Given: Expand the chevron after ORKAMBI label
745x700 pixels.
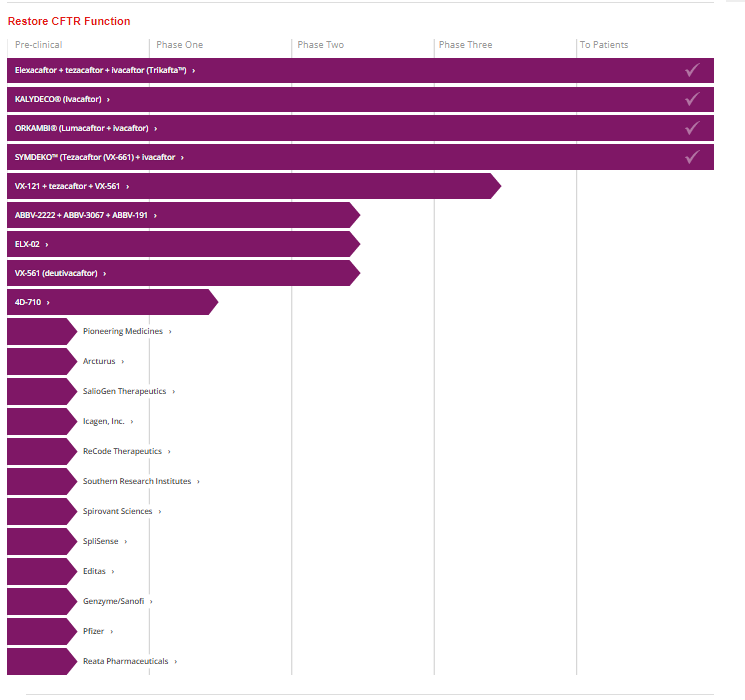Looking at the screenshot, I should [x=155, y=129].
